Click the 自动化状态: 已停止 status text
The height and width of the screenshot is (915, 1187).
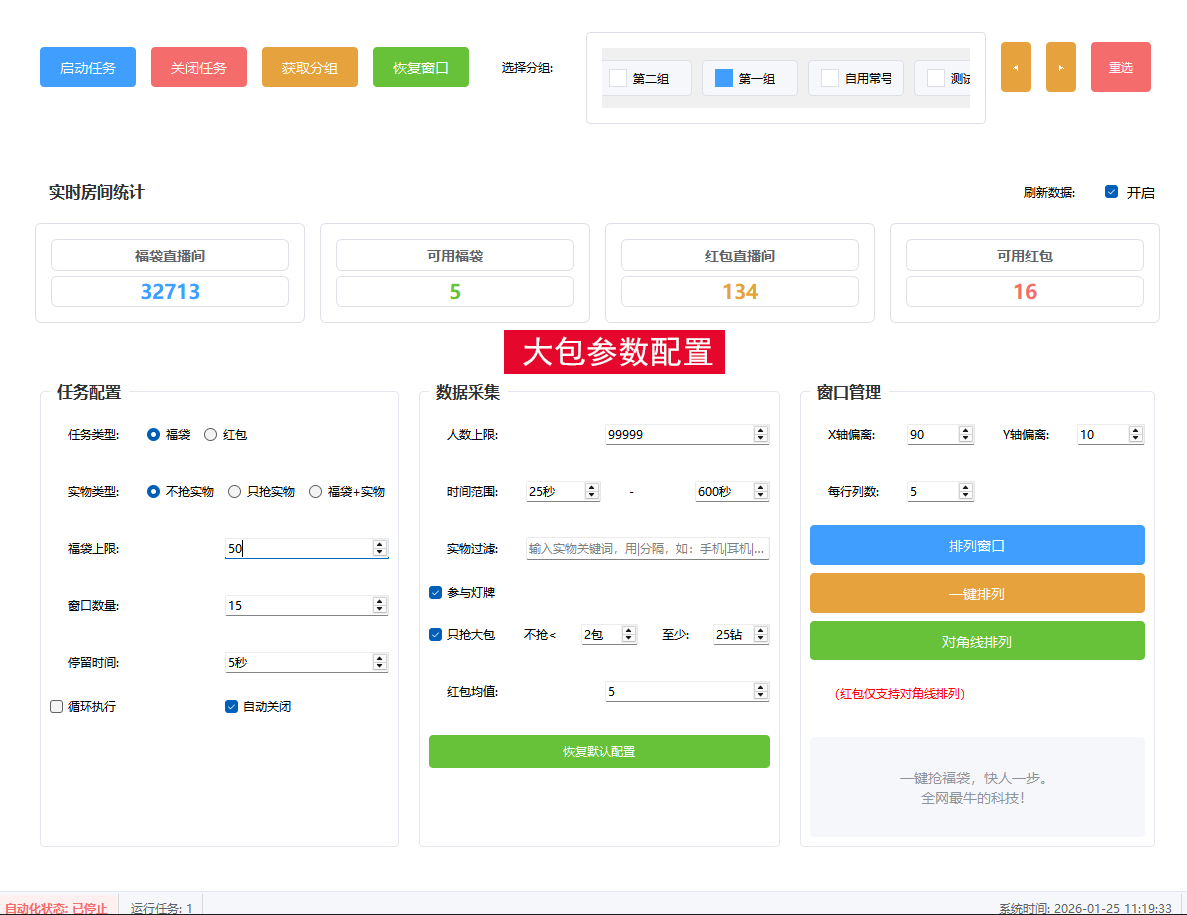point(56,907)
